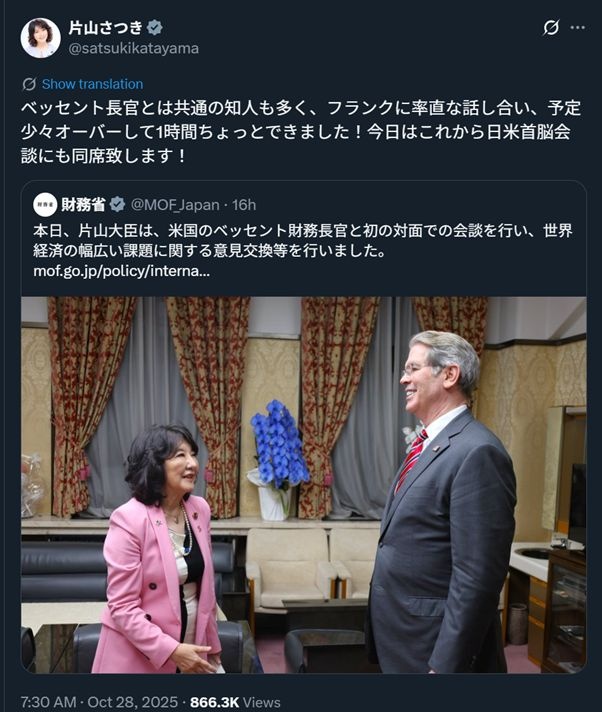Click the 16h timestamp on the quoted tweet
Screen dimensions: 602x712
244,205
